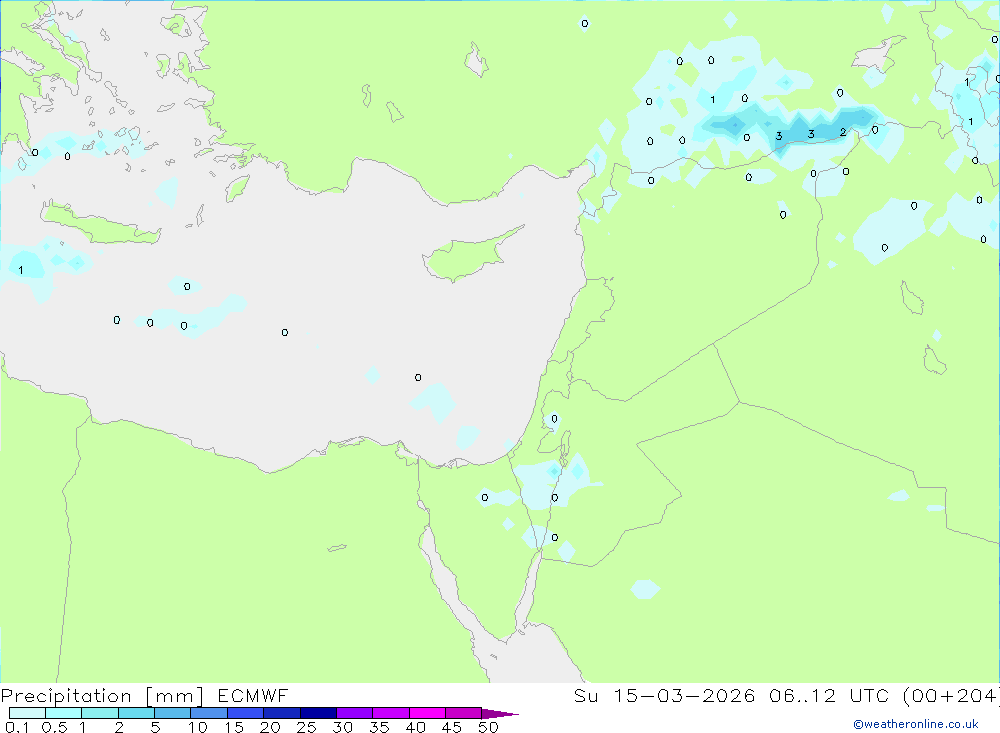Click the "50" legend scale label

point(488,727)
